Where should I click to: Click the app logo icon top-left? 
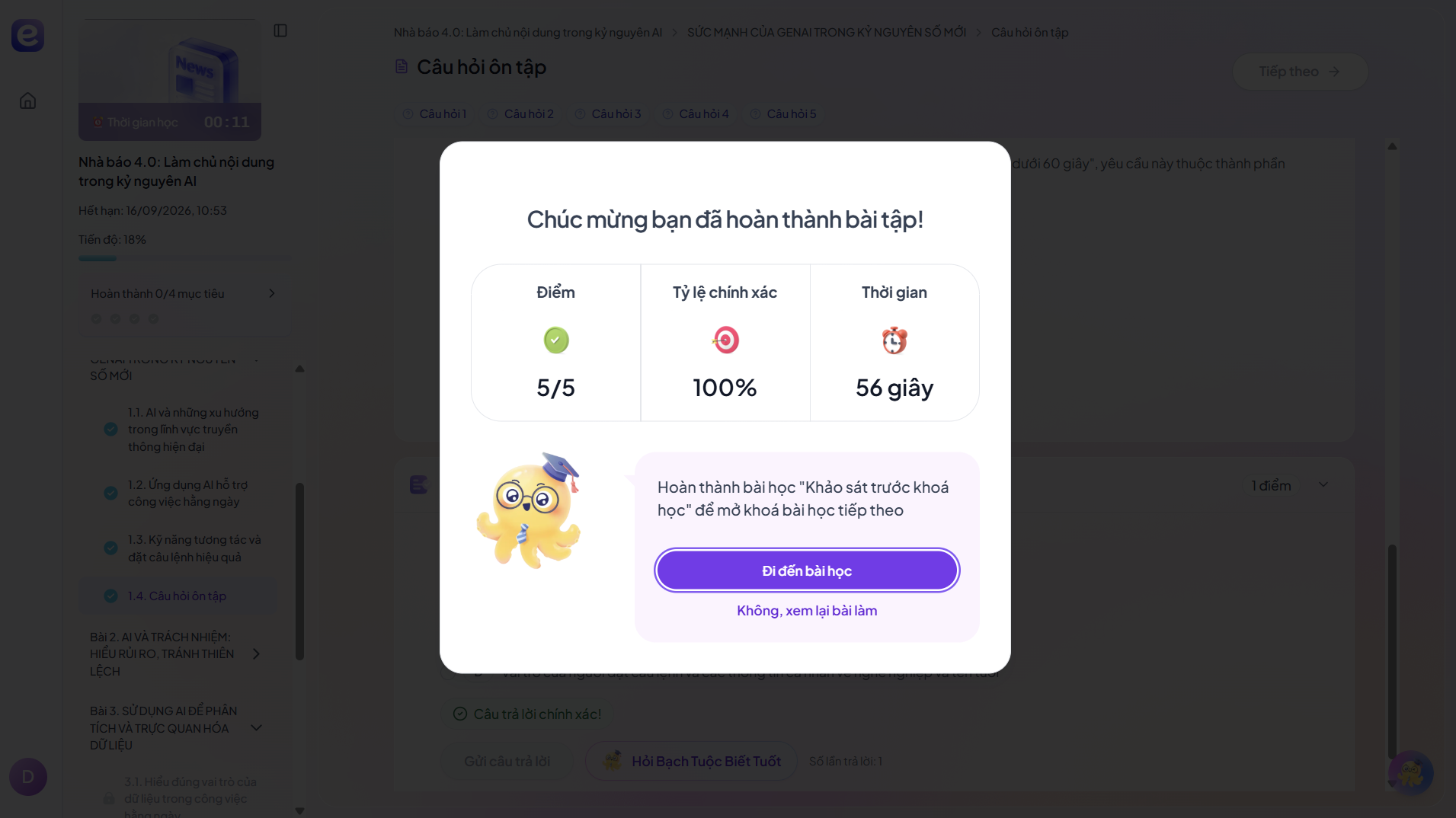pyautogui.click(x=27, y=35)
